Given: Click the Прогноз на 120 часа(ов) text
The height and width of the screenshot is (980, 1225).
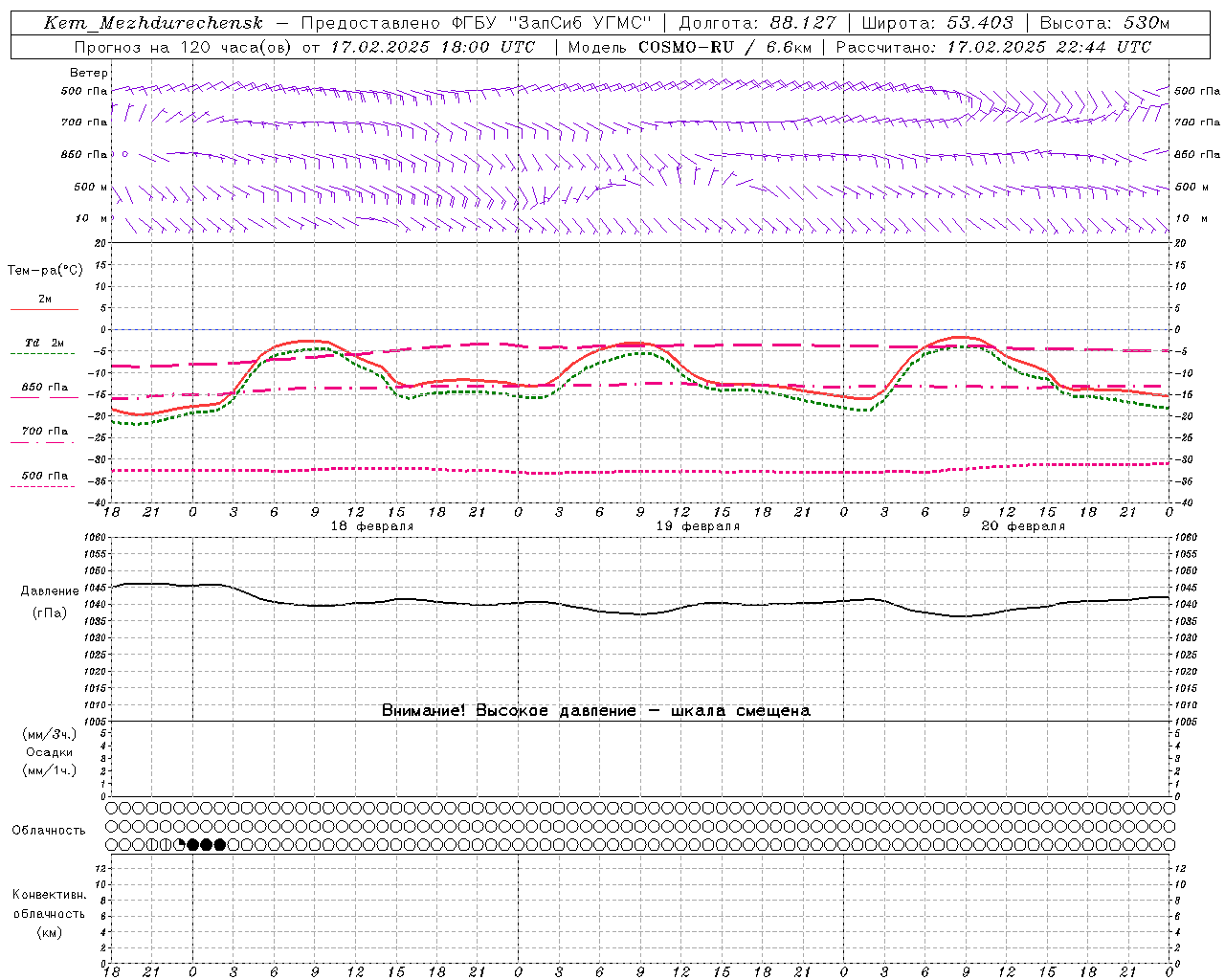Looking at the screenshot, I should tap(184, 47).
